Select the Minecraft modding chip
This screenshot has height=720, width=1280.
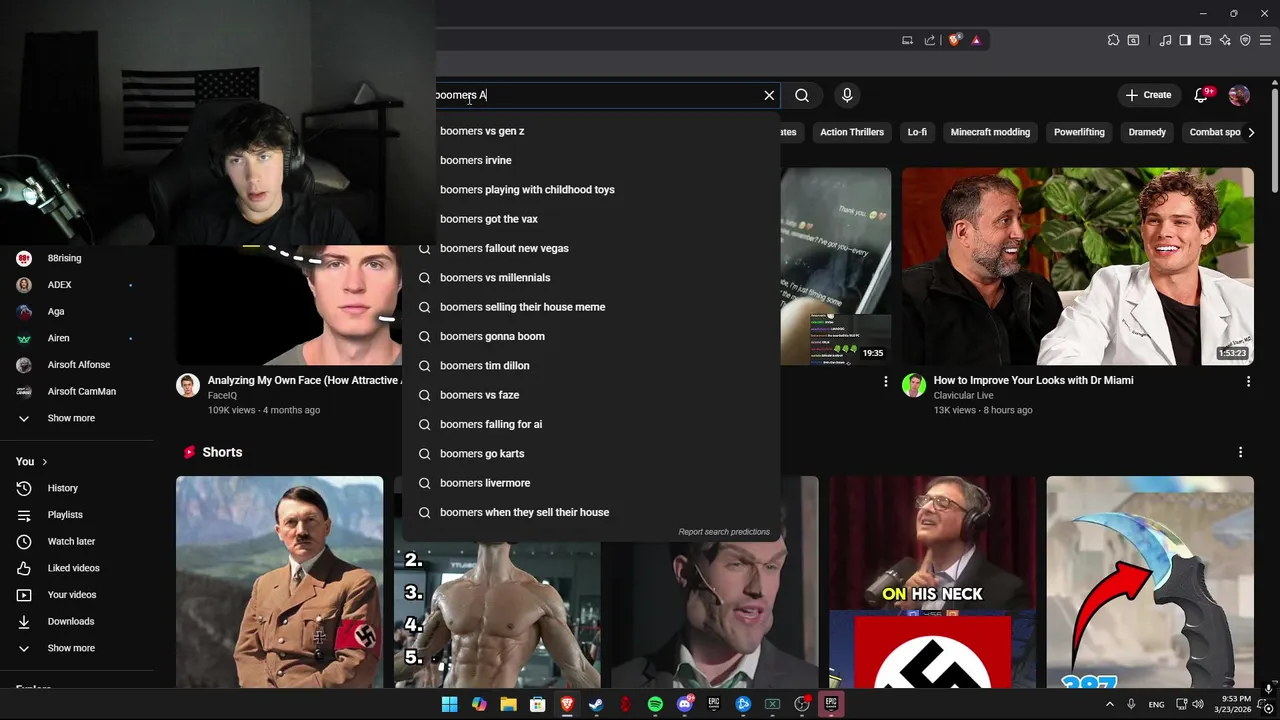tap(990, 132)
